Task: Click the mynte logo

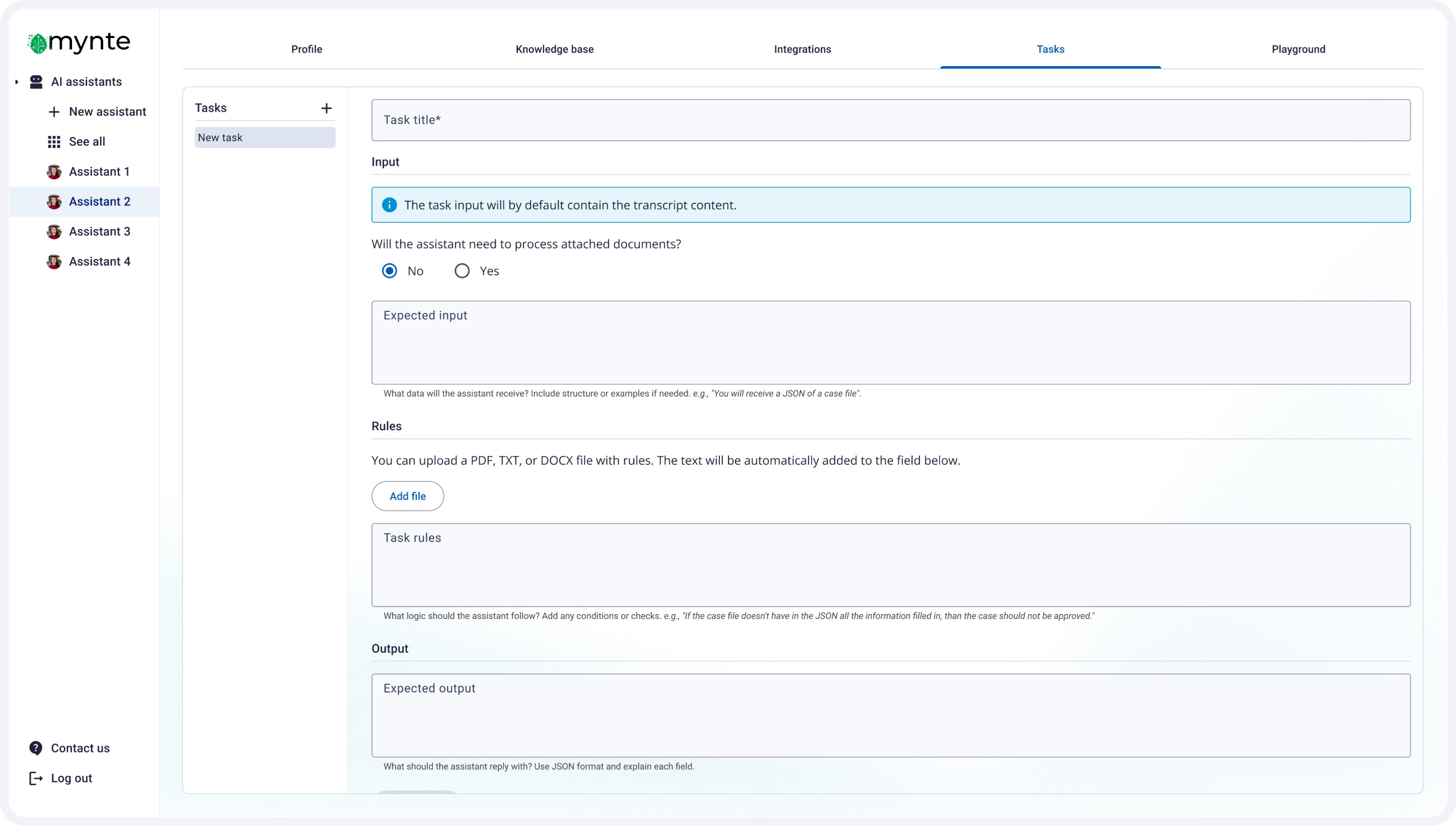Action: (79, 42)
